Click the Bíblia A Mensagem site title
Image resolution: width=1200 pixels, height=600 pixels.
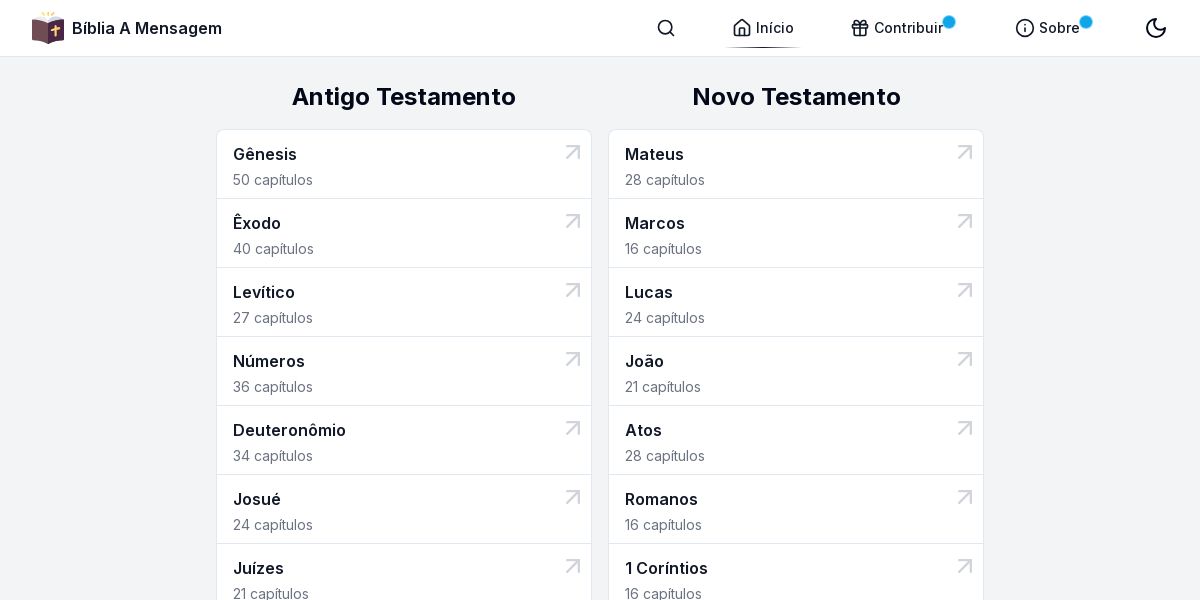tap(147, 28)
